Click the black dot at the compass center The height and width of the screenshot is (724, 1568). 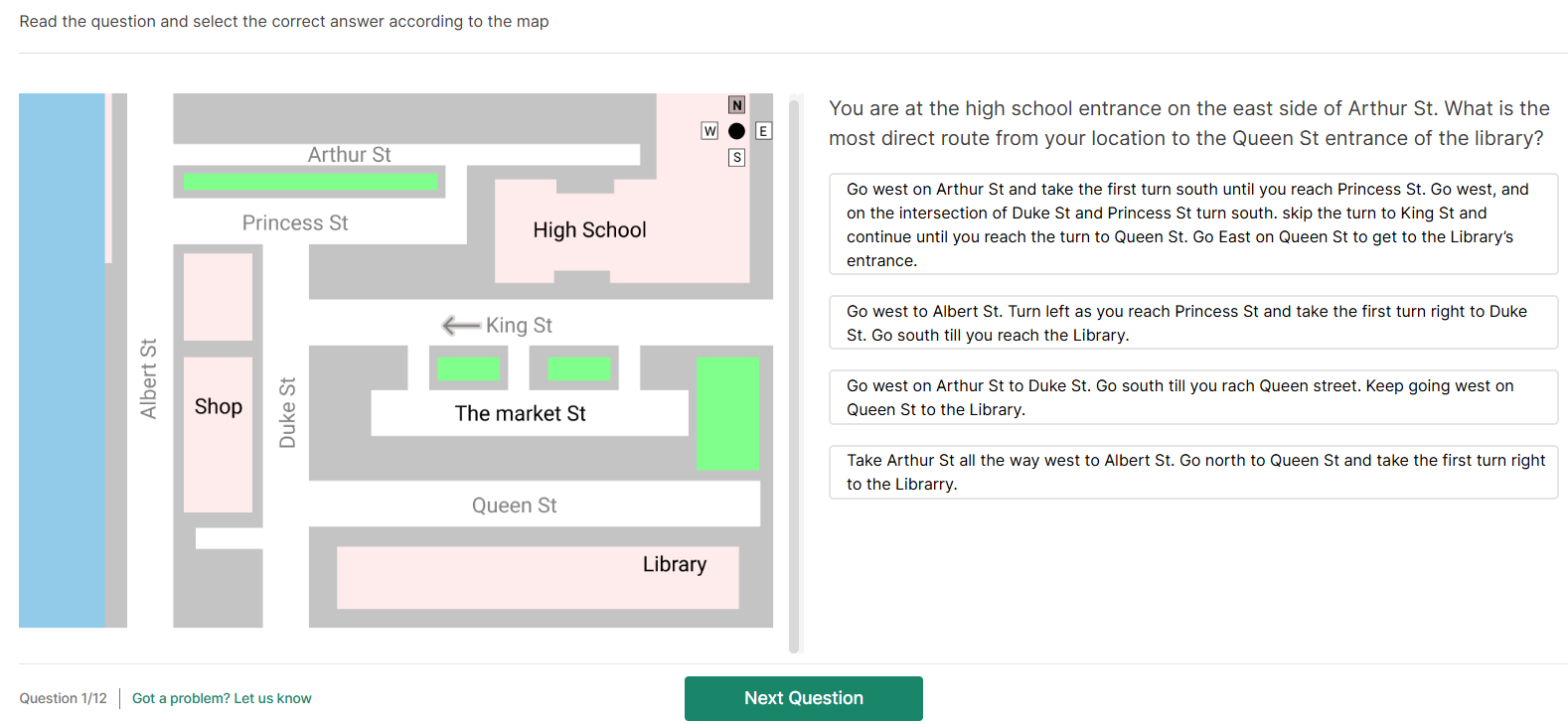click(736, 131)
